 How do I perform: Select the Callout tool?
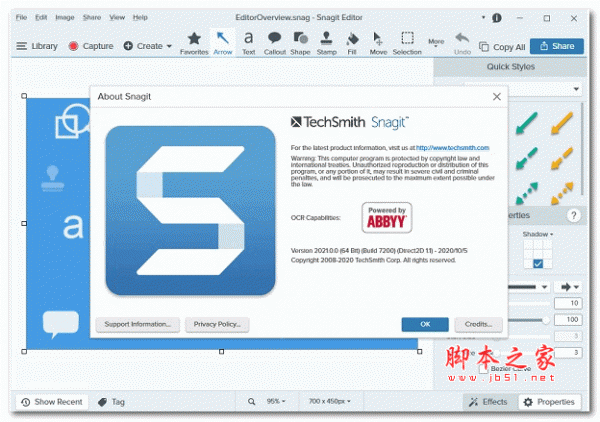tap(274, 44)
